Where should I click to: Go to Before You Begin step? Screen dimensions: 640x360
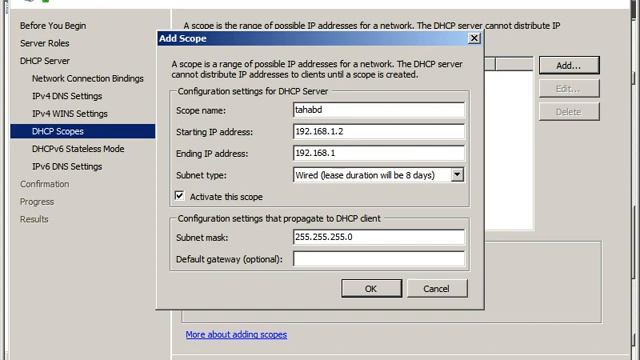pyautogui.click(x=53, y=26)
